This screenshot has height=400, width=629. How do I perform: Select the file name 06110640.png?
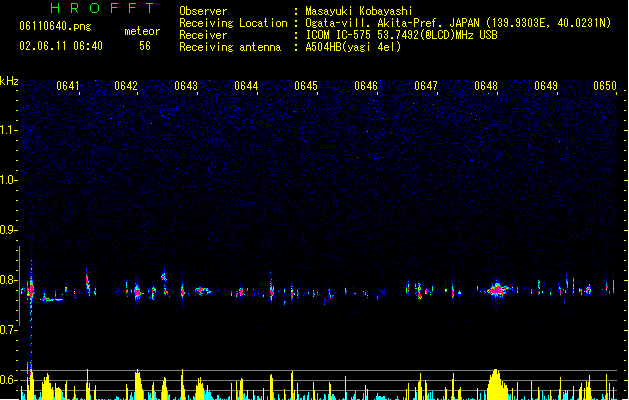click(x=55, y=26)
